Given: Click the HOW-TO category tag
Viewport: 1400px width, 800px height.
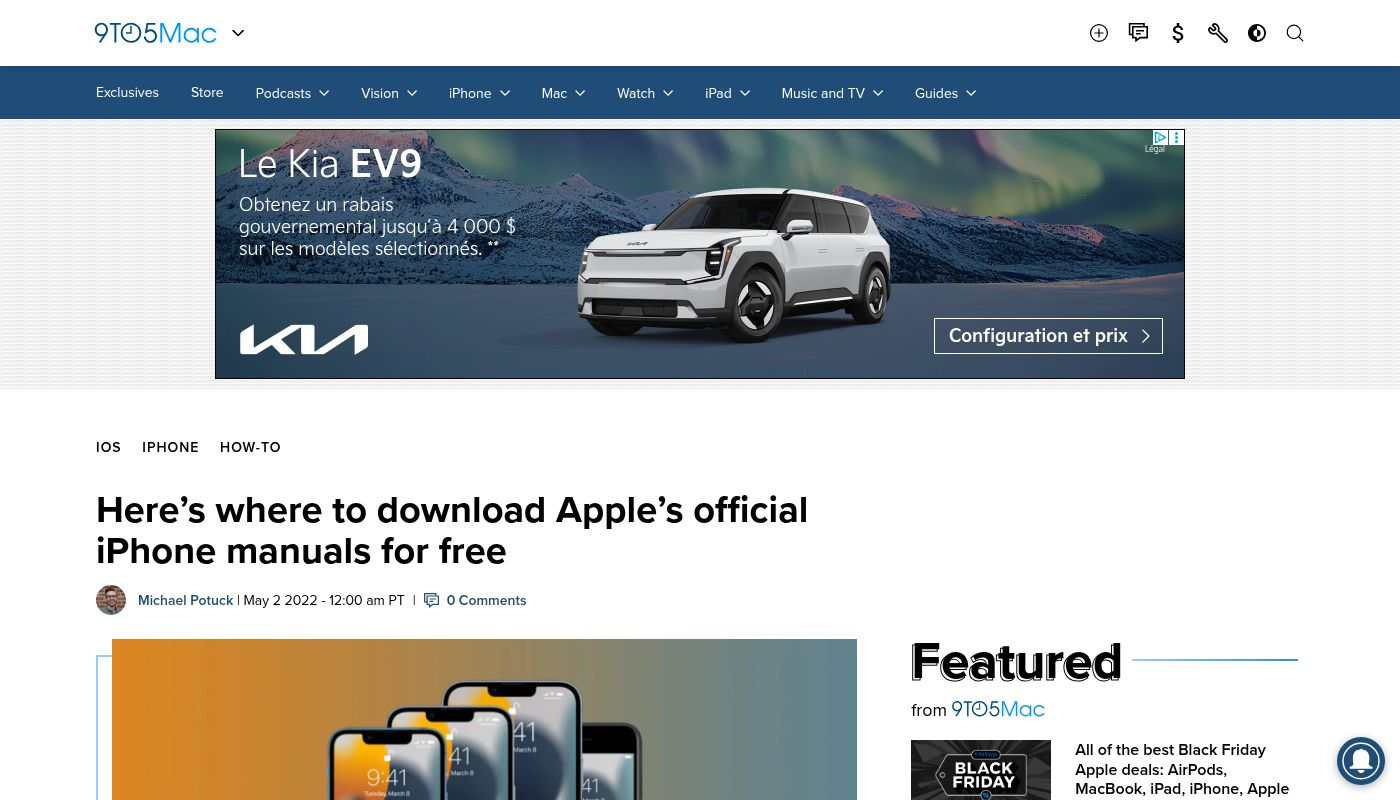Looking at the screenshot, I should pyautogui.click(x=250, y=447).
